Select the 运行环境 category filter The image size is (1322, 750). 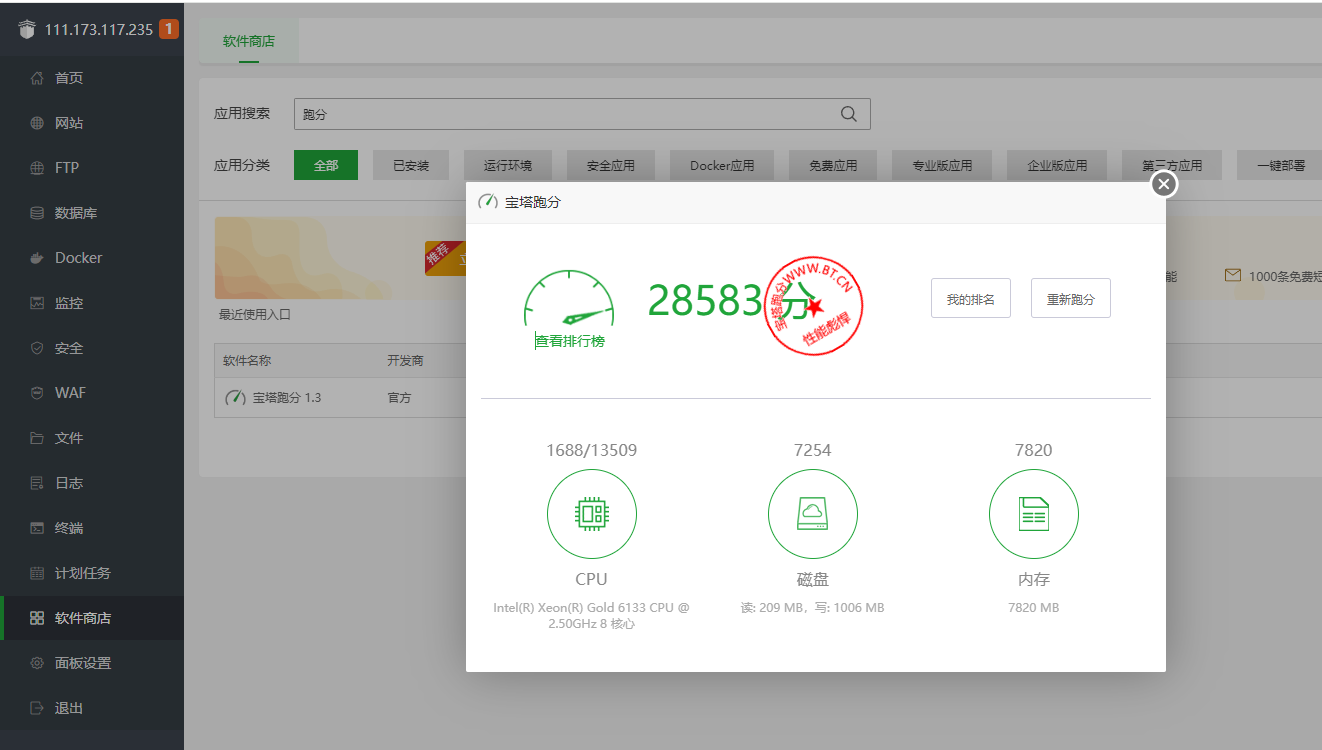[x=508, y=165]
